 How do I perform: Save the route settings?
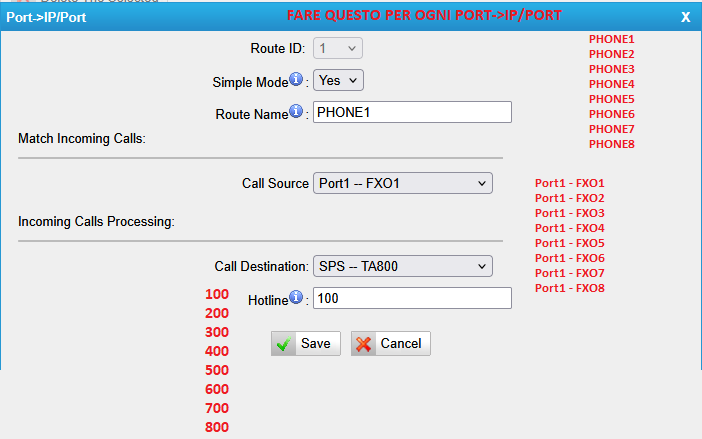tap(305, 343)
